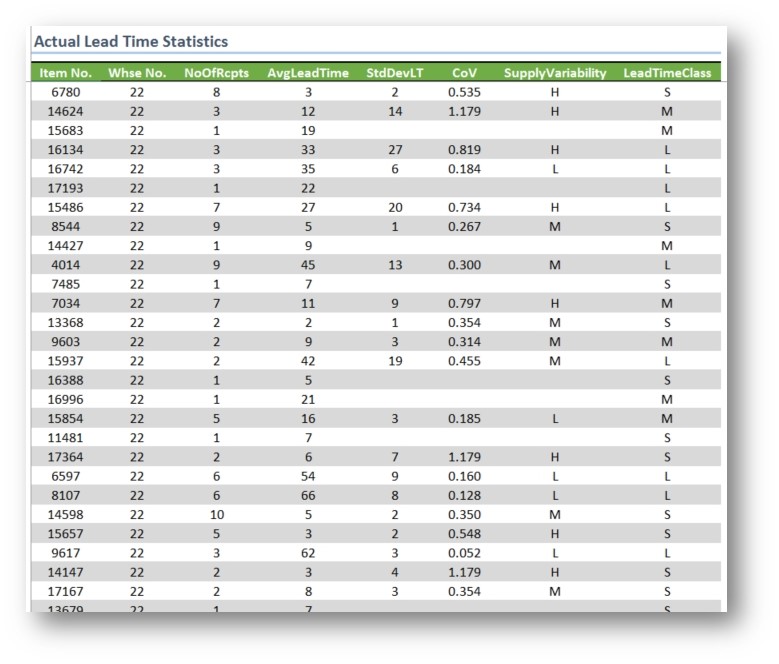Select item number 4014 cell
This screenshot has height=664, width=779.
coord(66,265)
